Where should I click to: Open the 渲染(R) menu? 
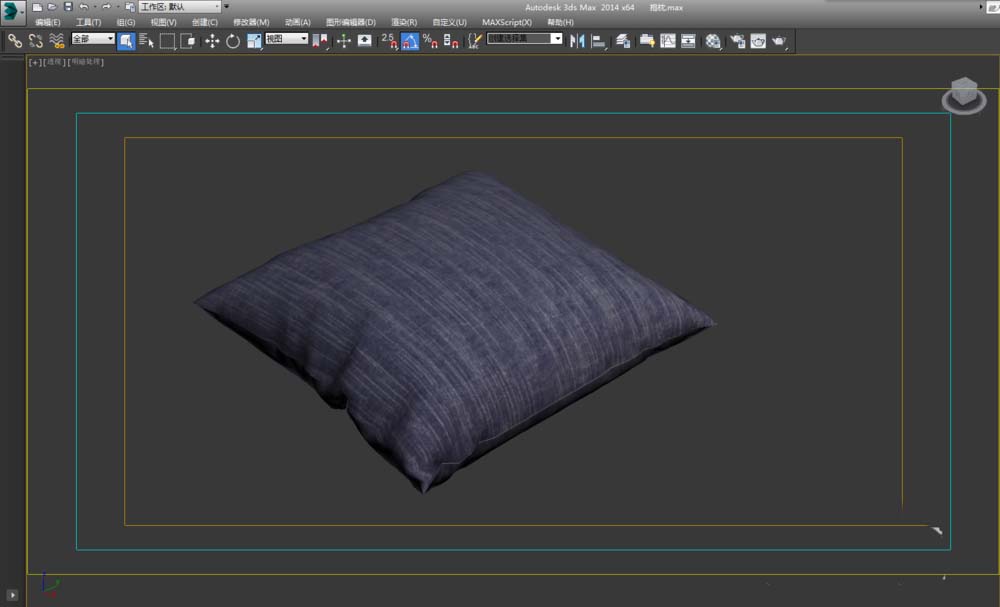point(404,22)
